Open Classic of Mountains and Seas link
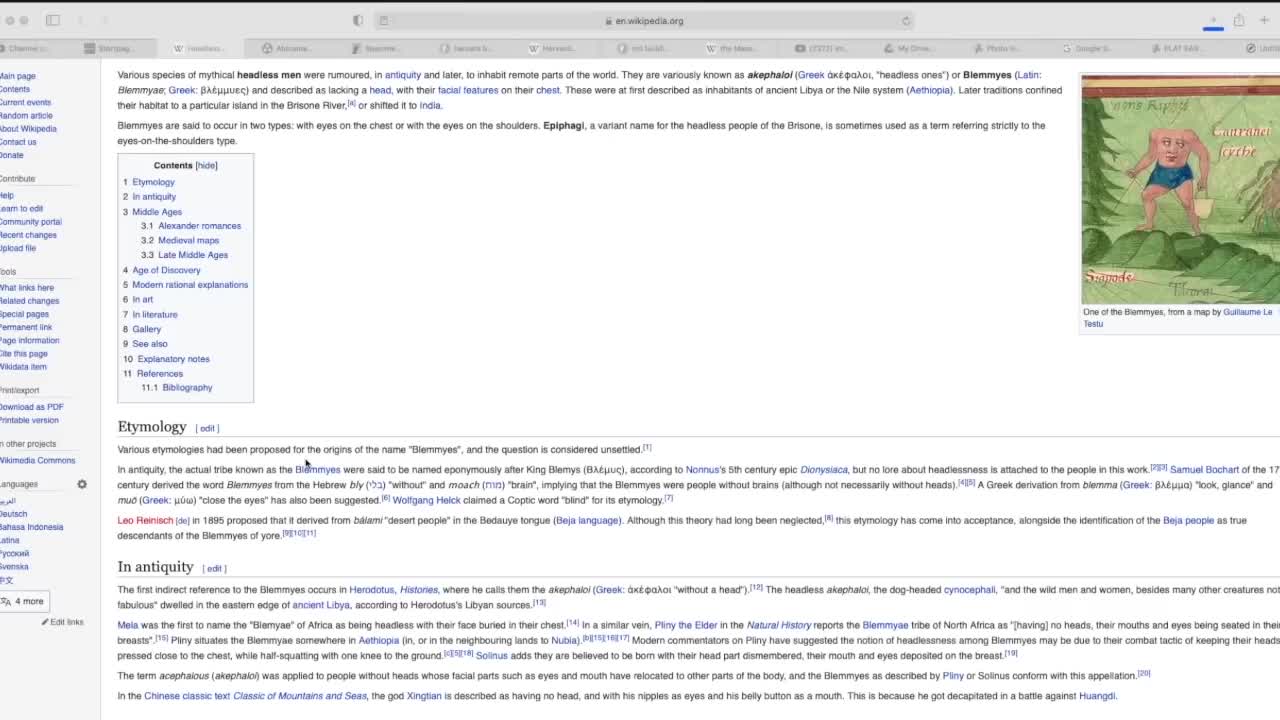Viewport: 1280px width, 720px height. [299, 696]
